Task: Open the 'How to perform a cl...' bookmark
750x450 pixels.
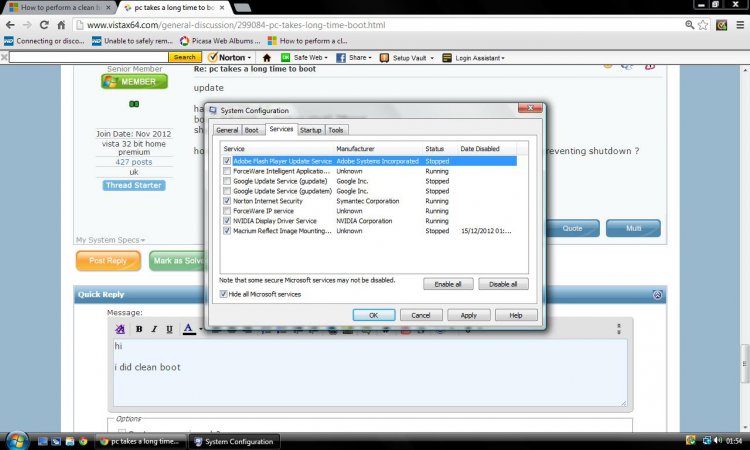Action: (308, 41)
